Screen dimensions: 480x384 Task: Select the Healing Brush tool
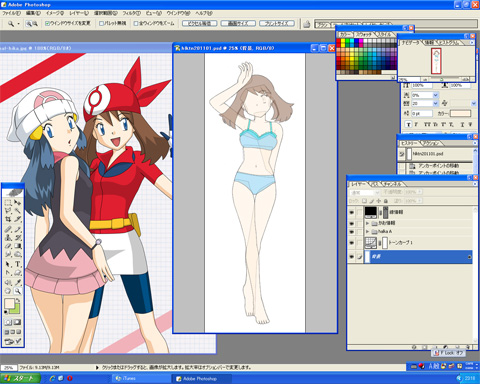point(8,229)
